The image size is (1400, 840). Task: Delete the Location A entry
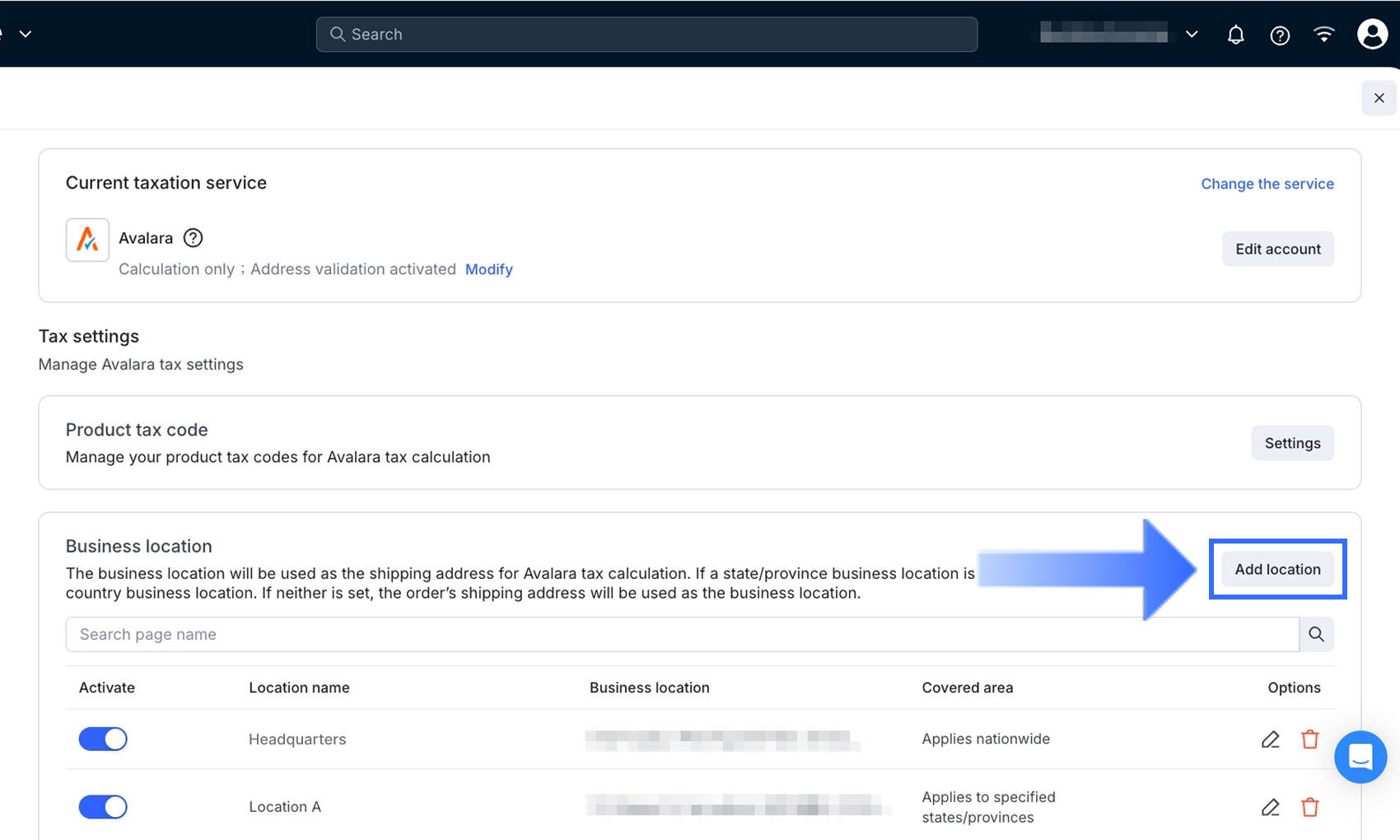click(1310, 807)
